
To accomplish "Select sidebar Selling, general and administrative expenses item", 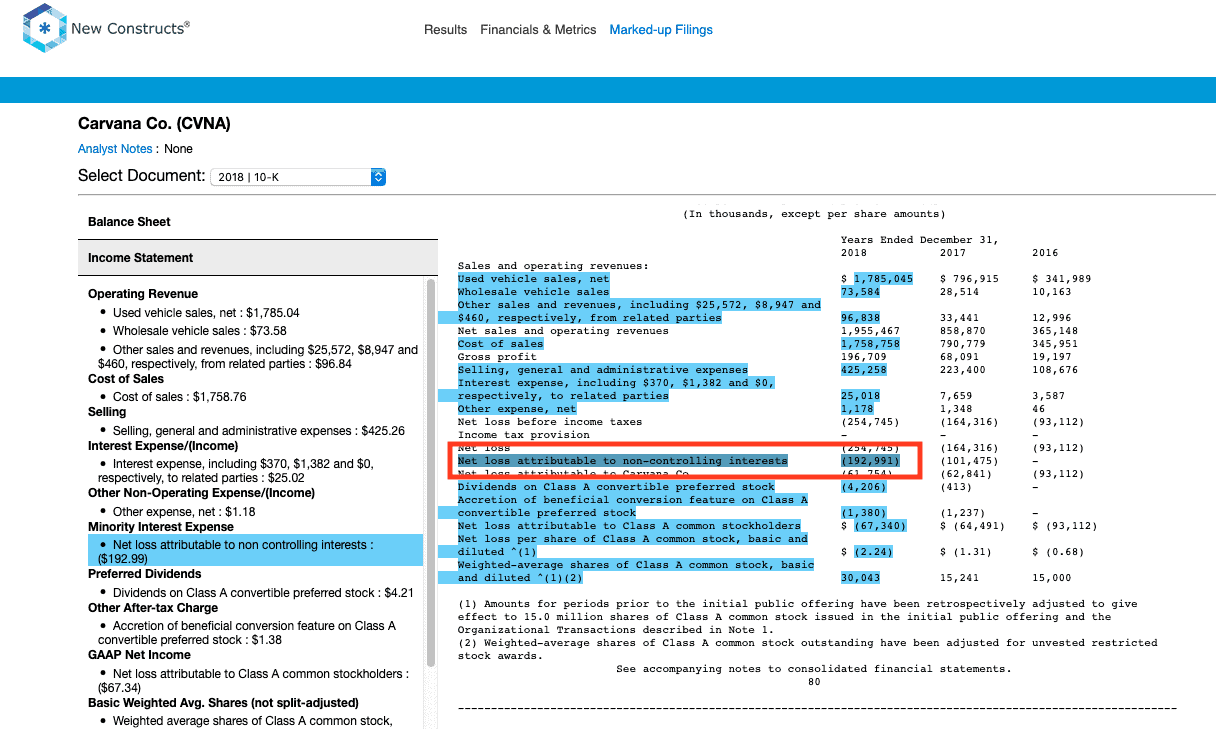I will point(258,431).
